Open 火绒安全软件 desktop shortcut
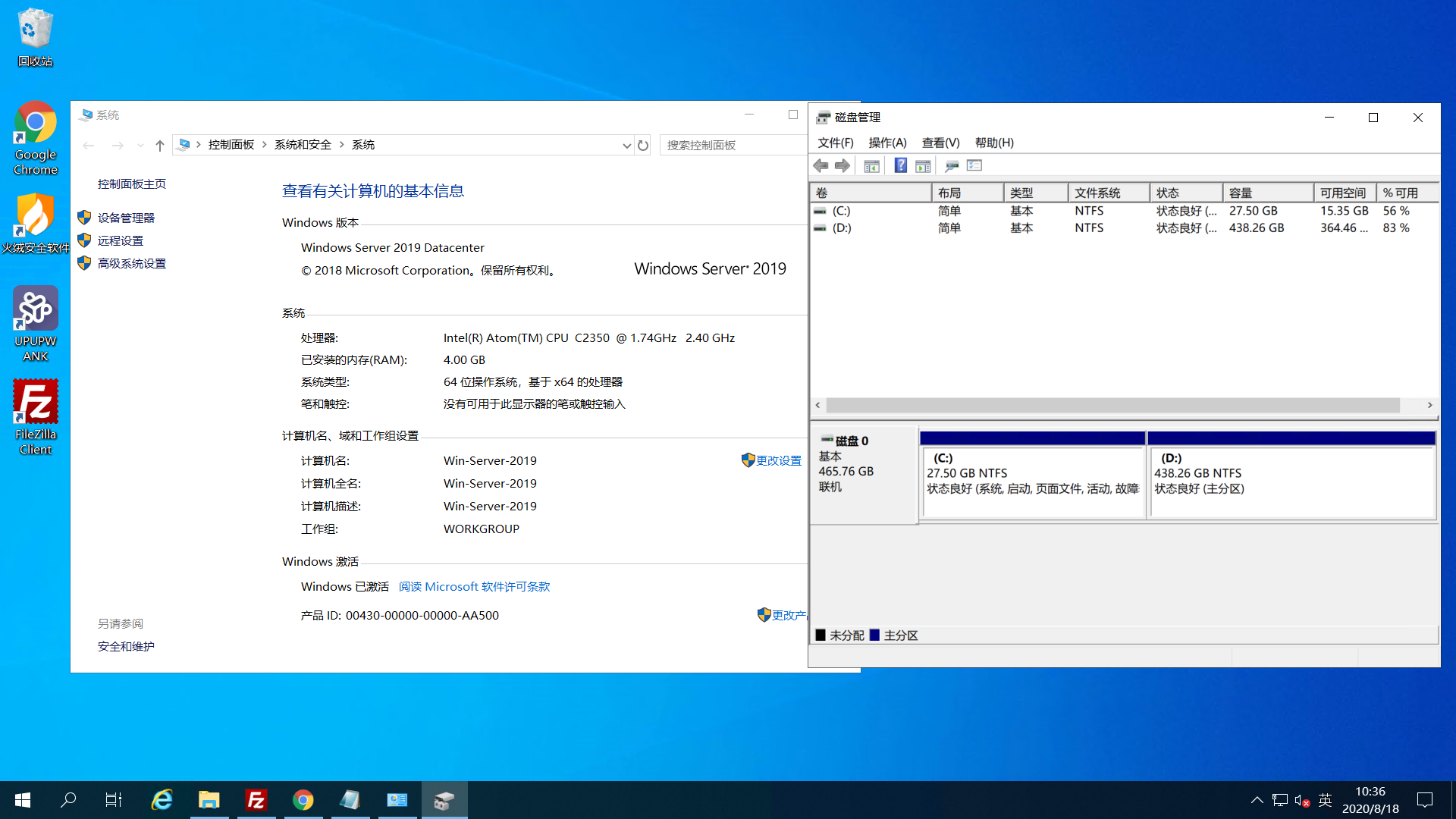1456x819 pixels. 35,223
